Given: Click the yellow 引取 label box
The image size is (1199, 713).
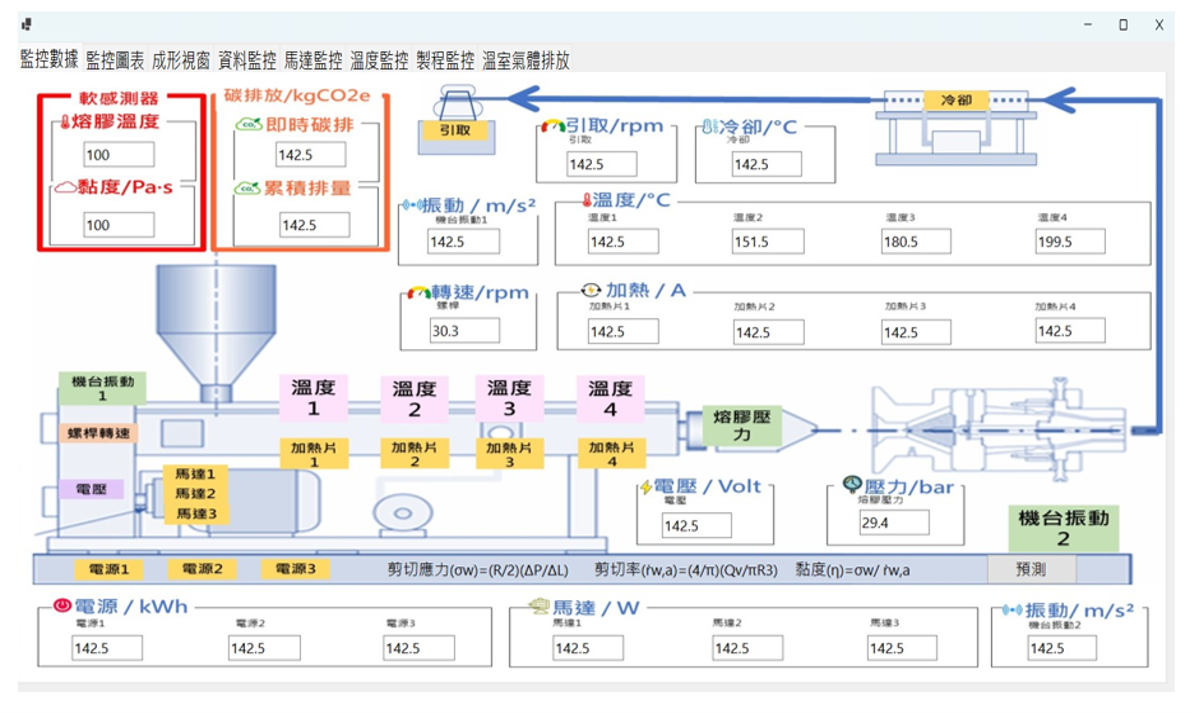Looking at the screenshot, I should tap(454, 130).
